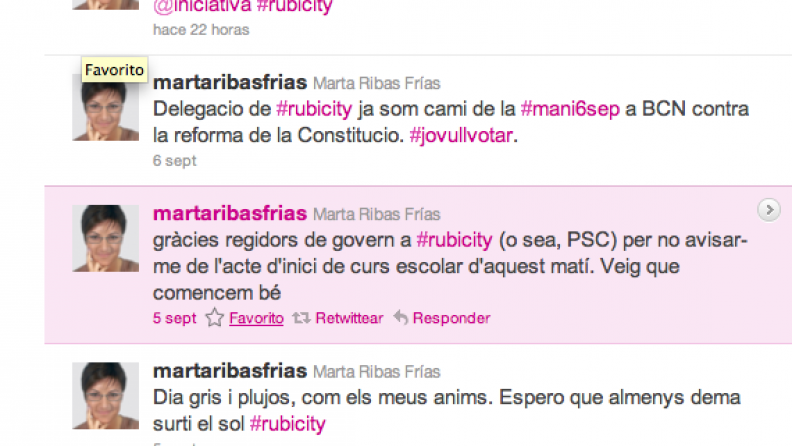This screenshot has height=446, width=792.
Task: Click #rubicity hashtag in gràcies regidors tweet
Action: click(454, 240)
